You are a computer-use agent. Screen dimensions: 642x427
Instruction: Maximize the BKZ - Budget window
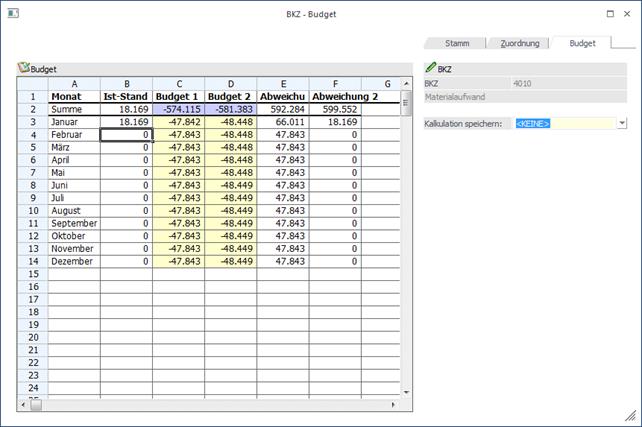[x=611, y=14]
